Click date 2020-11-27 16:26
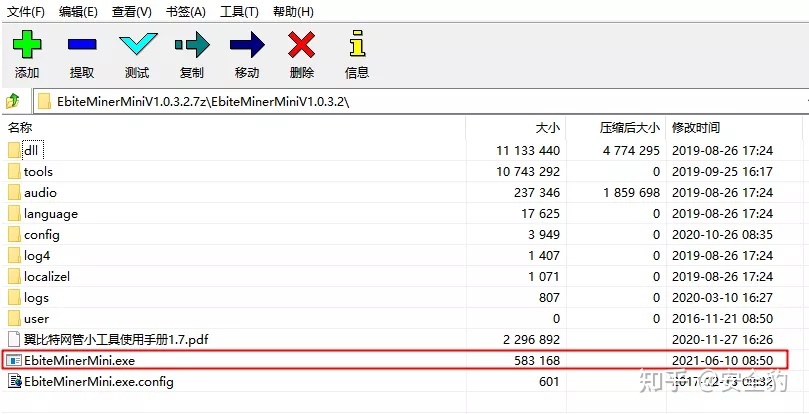809x414 pixels. [x=722, y=340]
